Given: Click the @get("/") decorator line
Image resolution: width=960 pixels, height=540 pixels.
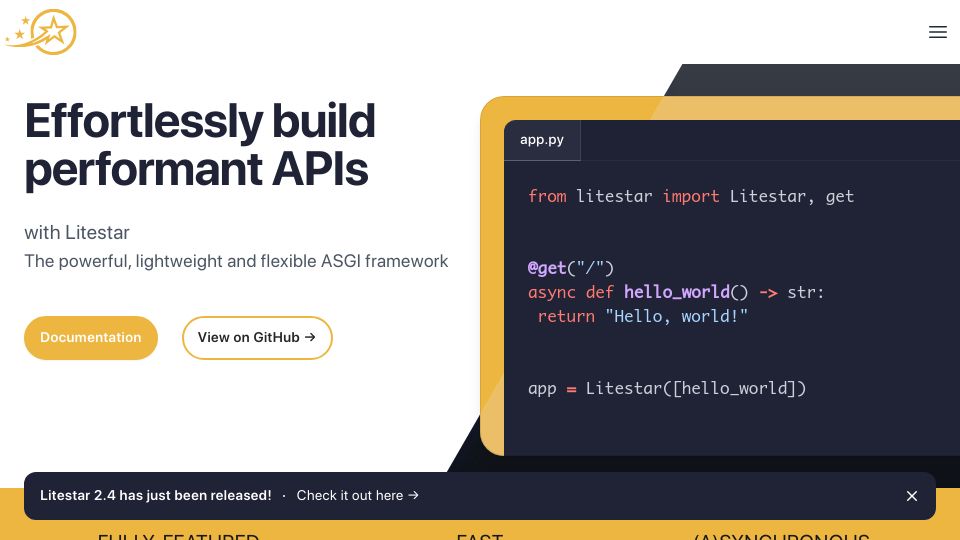Looking at the screenshot, I should 571,268.
